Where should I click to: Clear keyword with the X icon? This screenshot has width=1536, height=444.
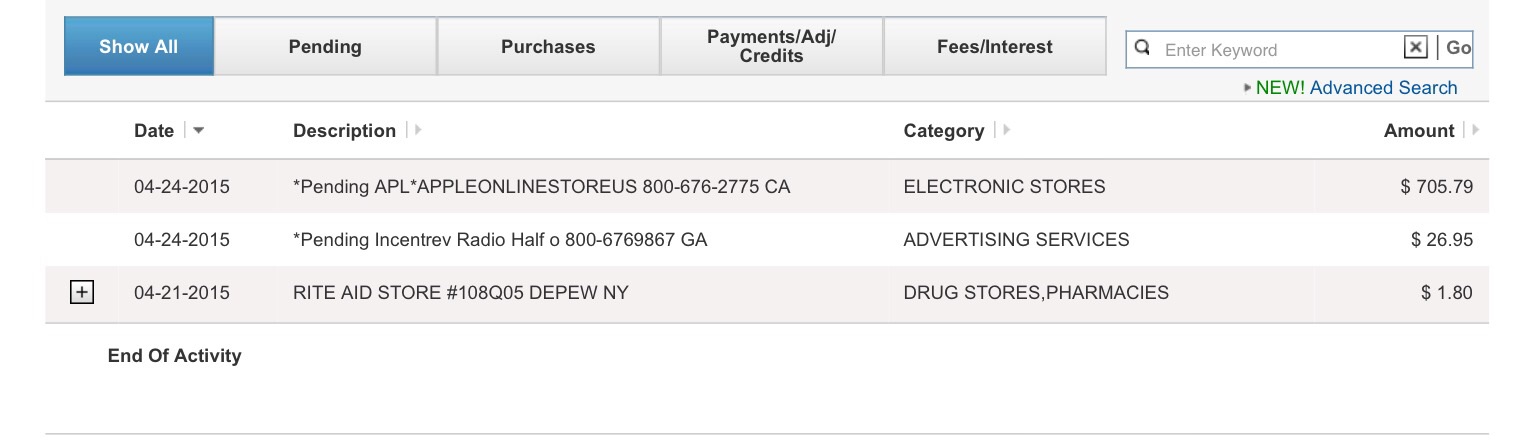pyautogui.click(x=1415, y=47)
